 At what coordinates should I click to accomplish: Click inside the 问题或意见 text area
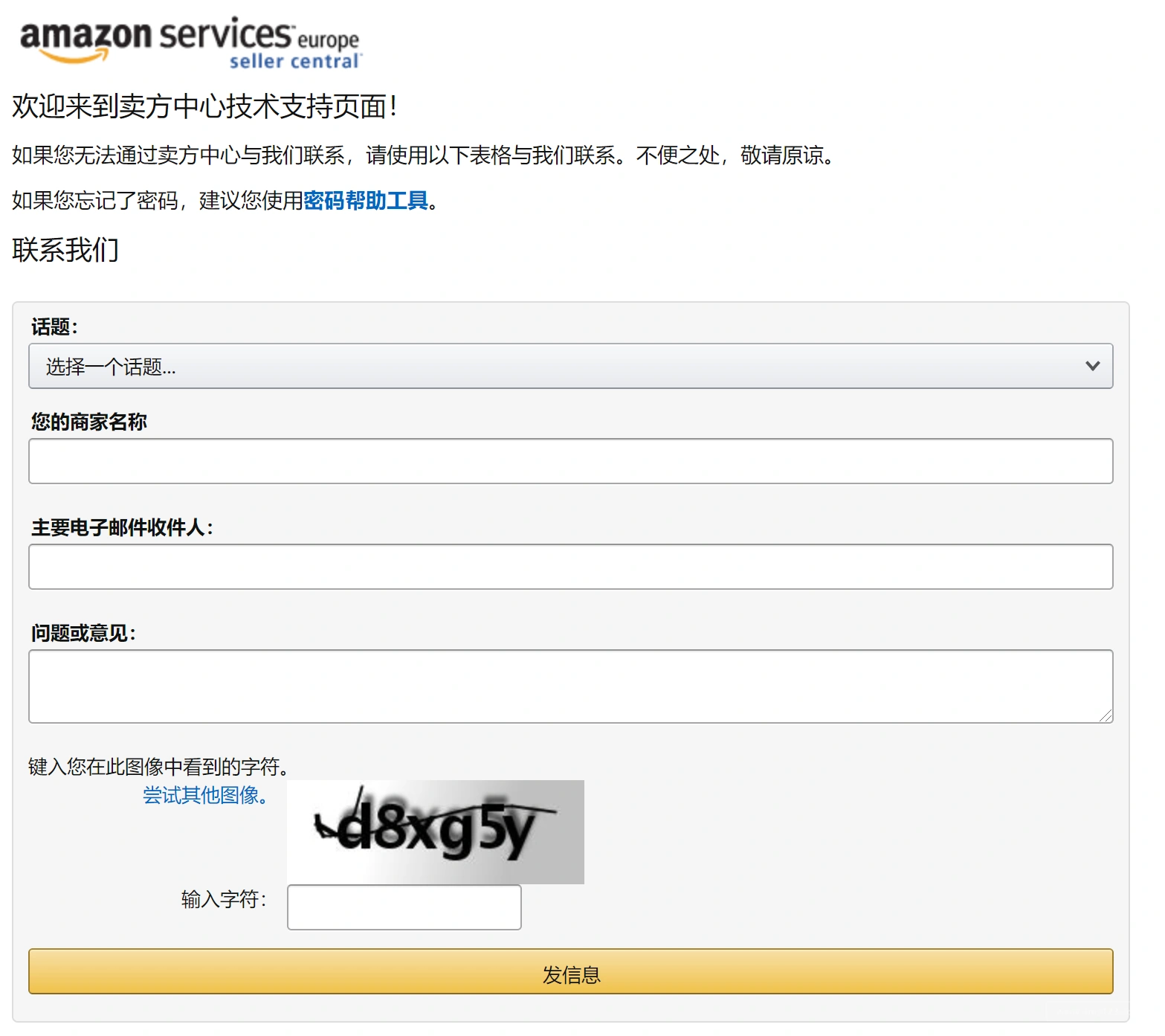pos(569,686)
